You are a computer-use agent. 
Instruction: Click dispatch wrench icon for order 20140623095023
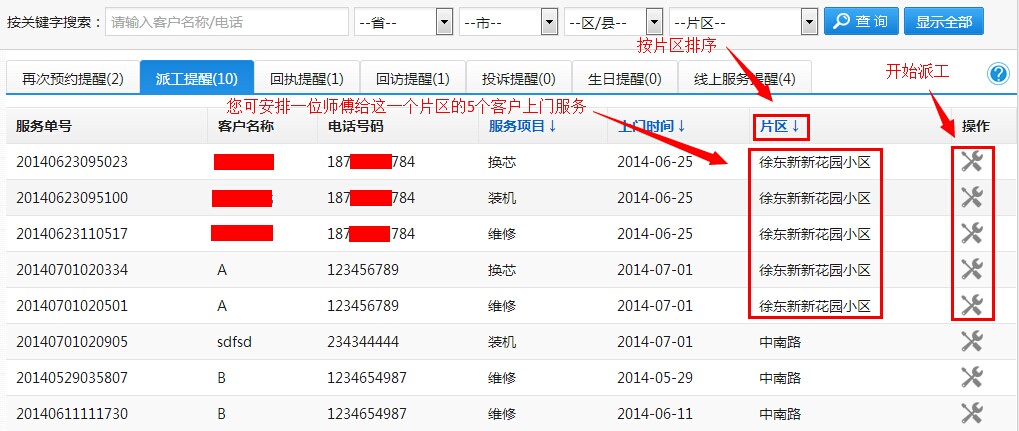[971, 162]
